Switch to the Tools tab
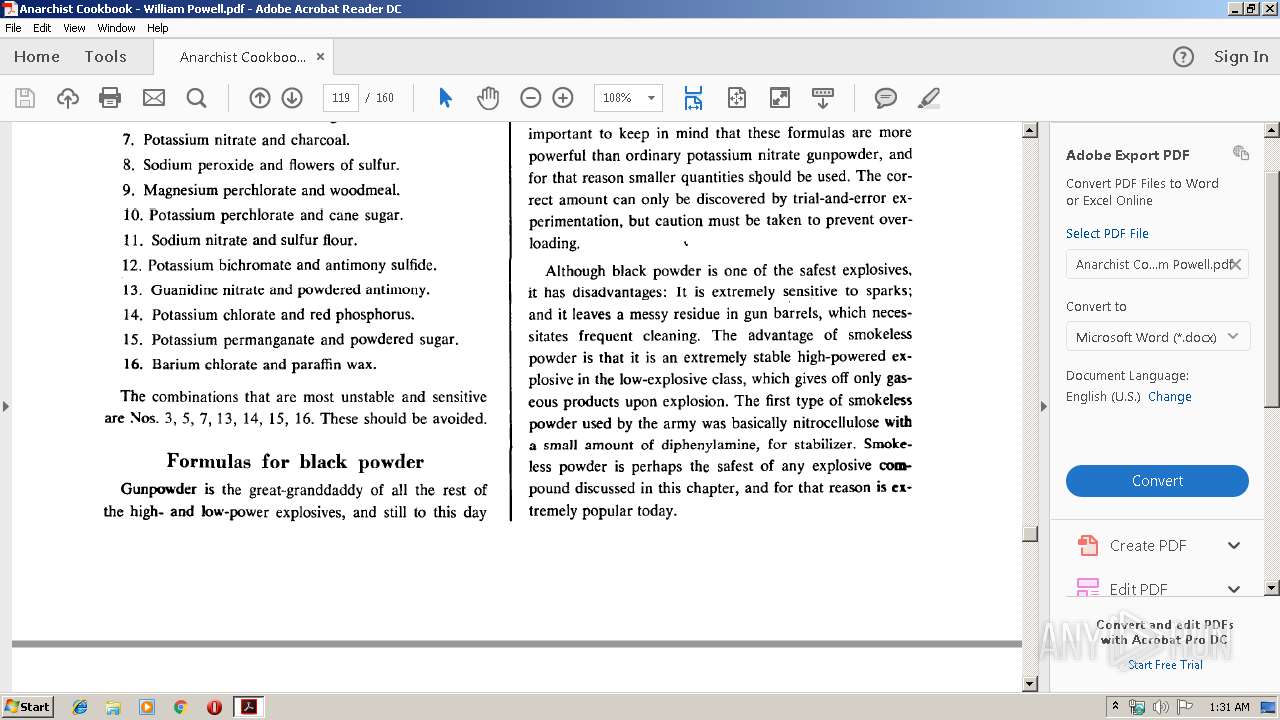Viewport: 1280px width, 720px height. 105,57
